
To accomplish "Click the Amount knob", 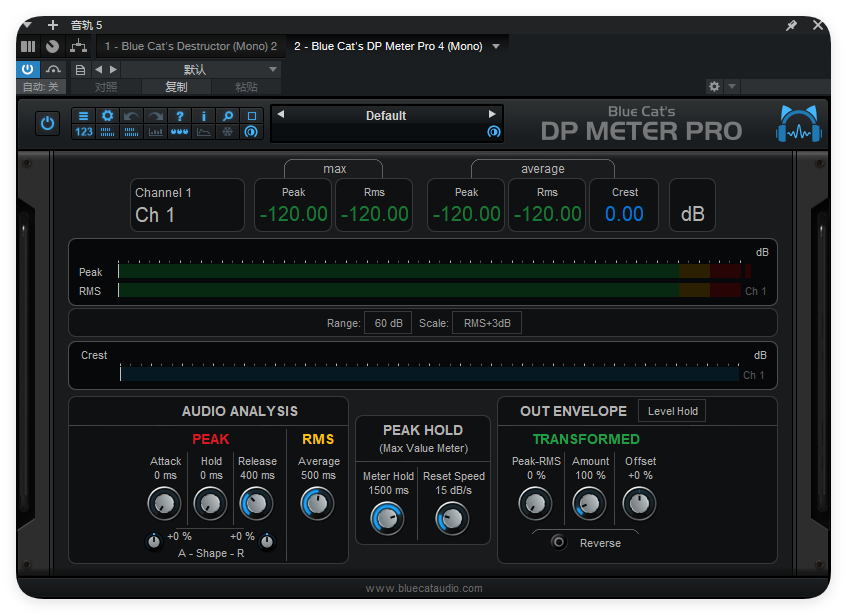I will [589, 504].
